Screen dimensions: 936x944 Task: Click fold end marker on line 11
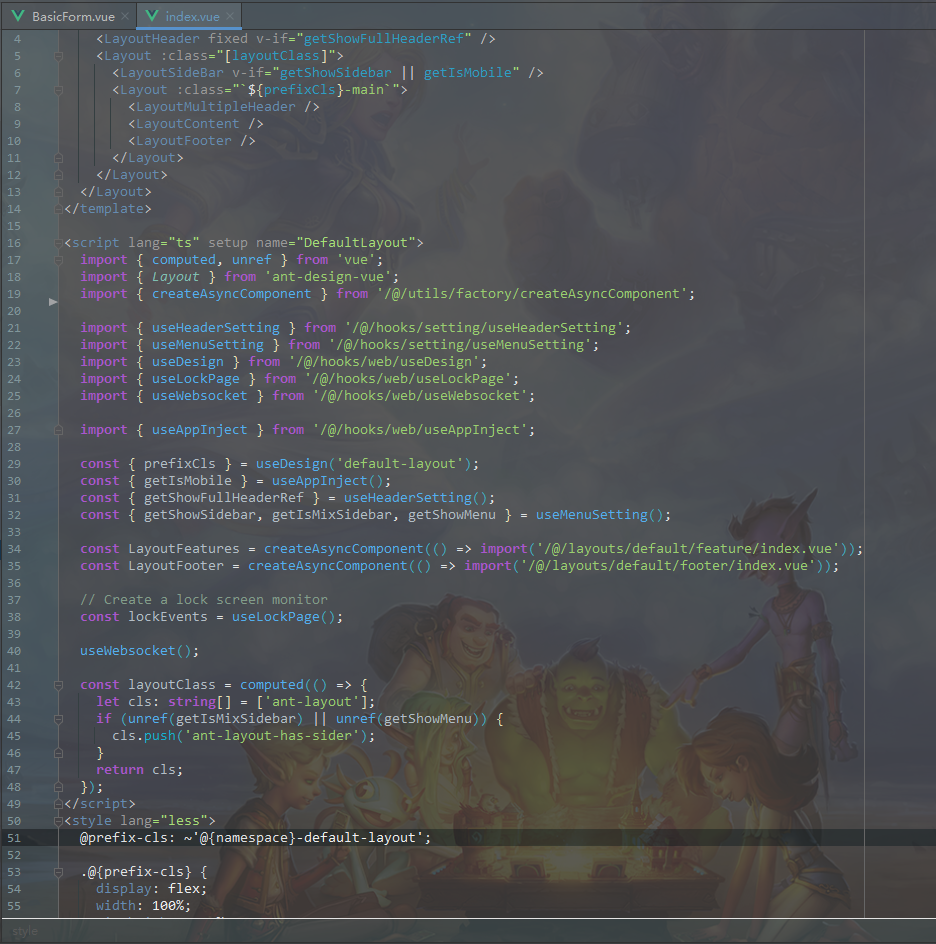(x=58, y=158)
